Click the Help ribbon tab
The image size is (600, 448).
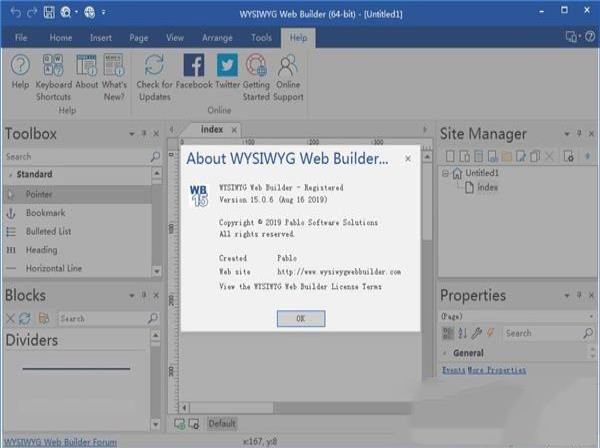[x=298, y=38]
